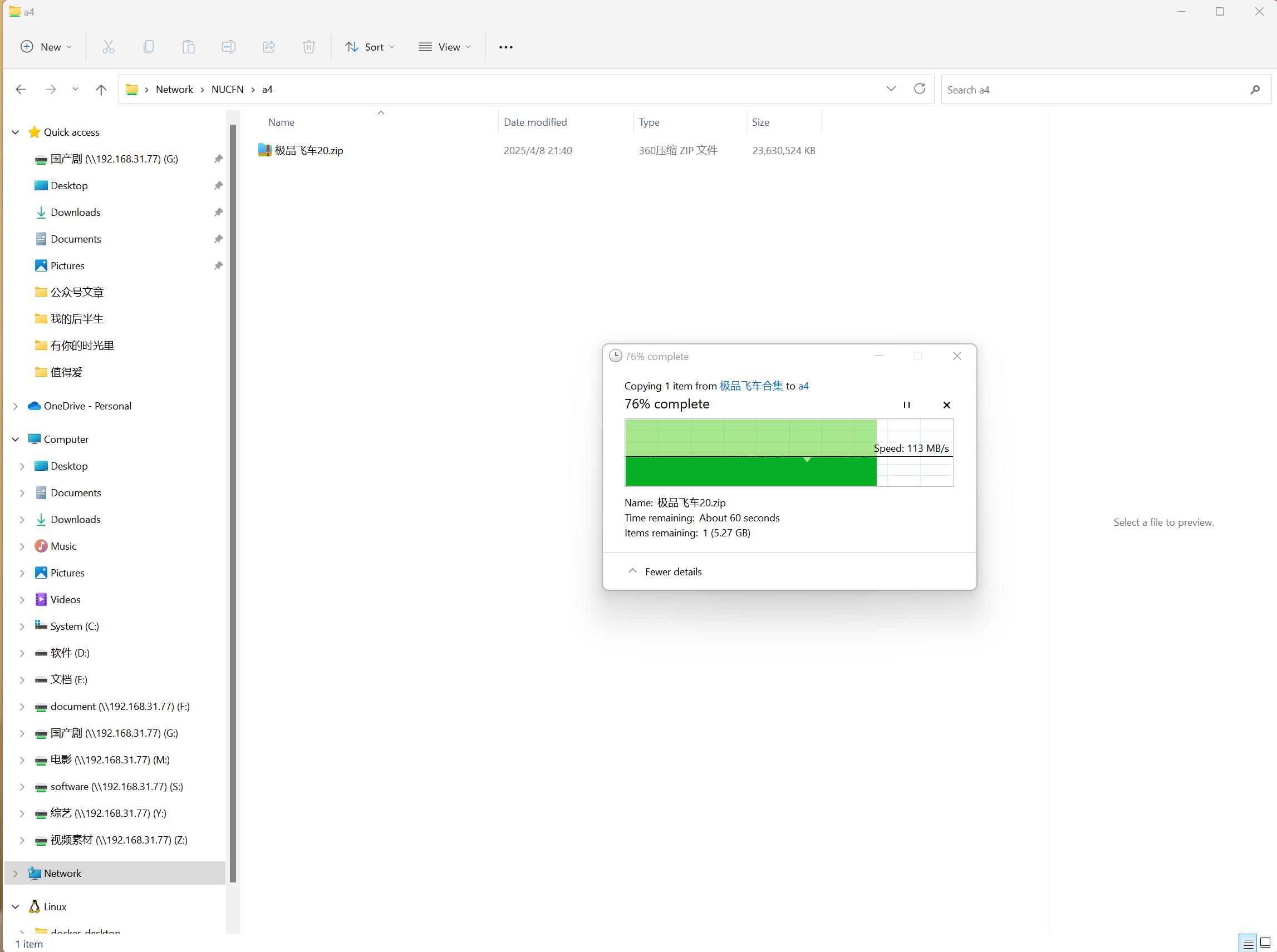Click the 23,630,524 KB size cell
This screenshot has height=952, width=1277.
pyautogui.click(x=783, y=150)
